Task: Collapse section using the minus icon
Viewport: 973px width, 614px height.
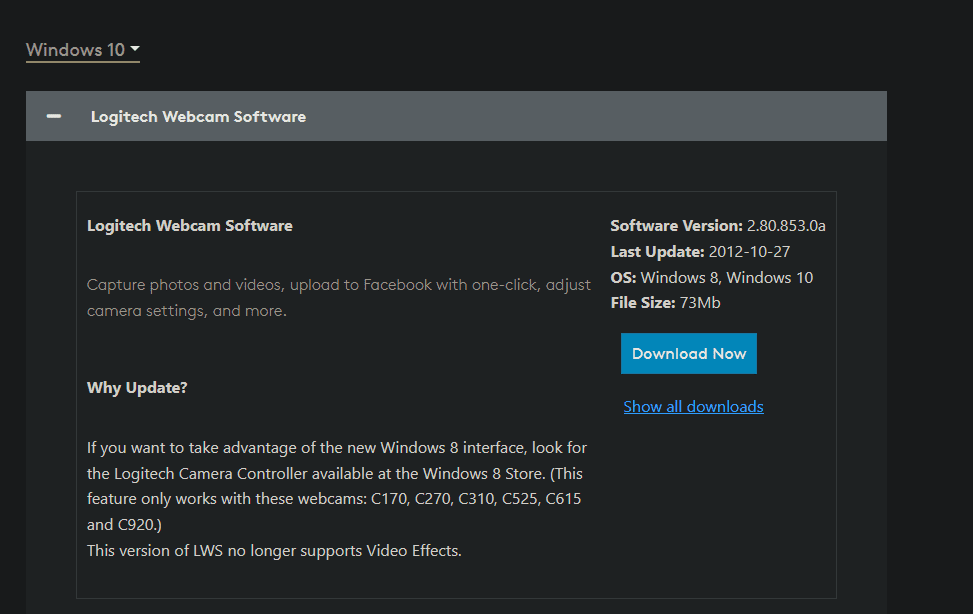Action: pos(54,116)
